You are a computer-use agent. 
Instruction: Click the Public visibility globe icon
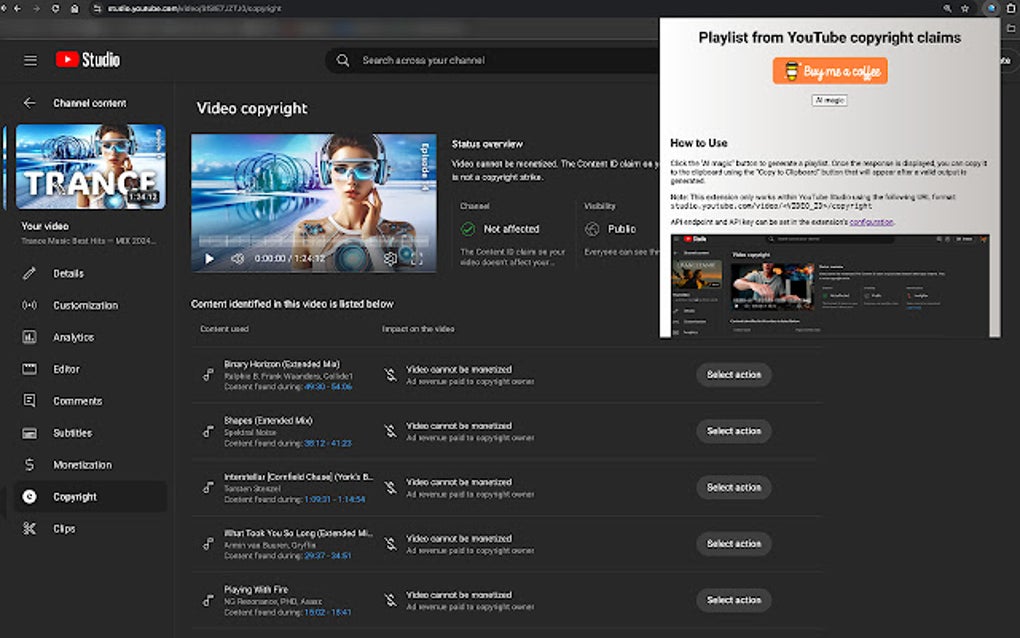(592, 229)
